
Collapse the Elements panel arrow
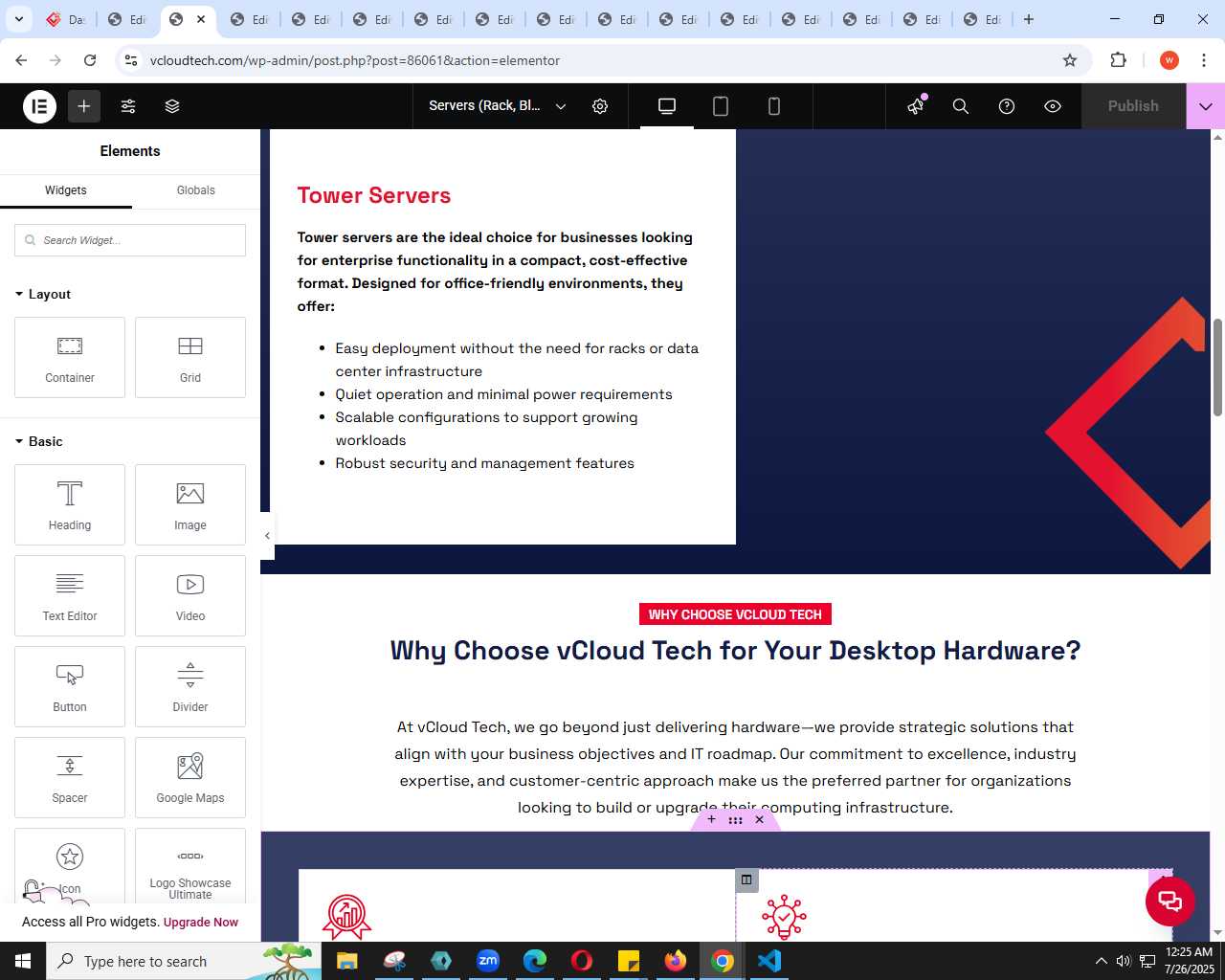point(268,536)
